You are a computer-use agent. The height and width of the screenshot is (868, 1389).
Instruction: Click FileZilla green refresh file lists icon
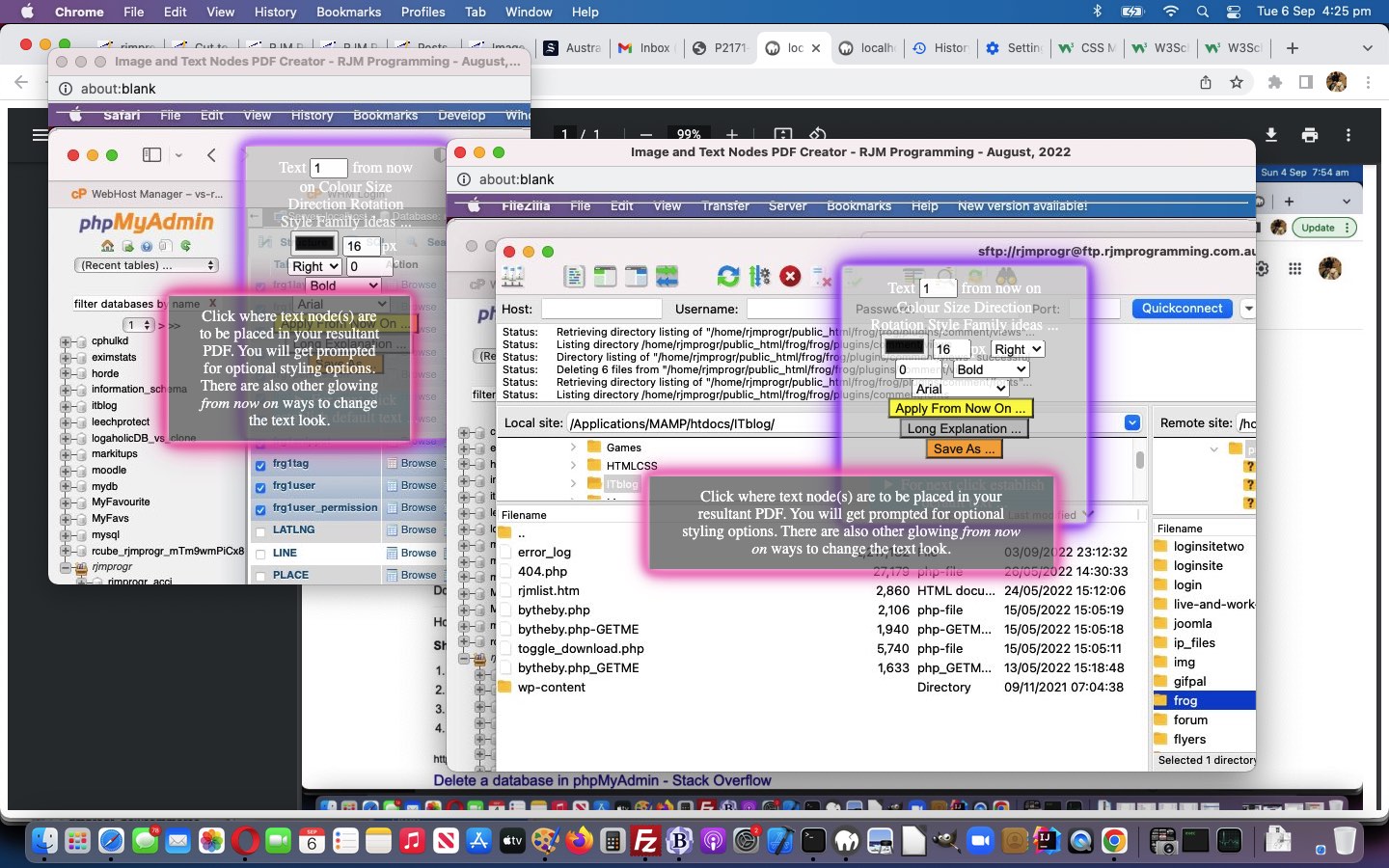pos(728,277)
